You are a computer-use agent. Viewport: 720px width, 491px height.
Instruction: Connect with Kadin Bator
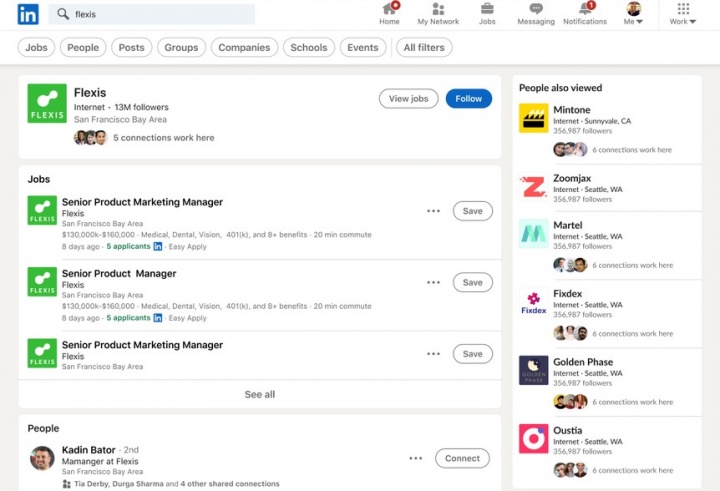click(462, 458)
